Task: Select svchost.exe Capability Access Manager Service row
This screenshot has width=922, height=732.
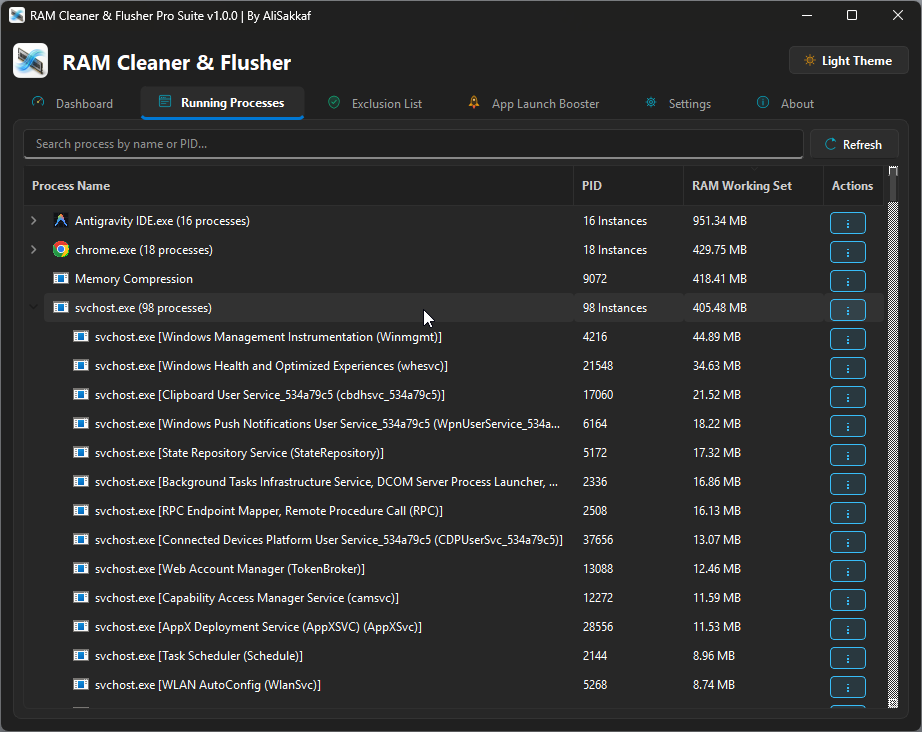Action: click(x=453, y=598)
